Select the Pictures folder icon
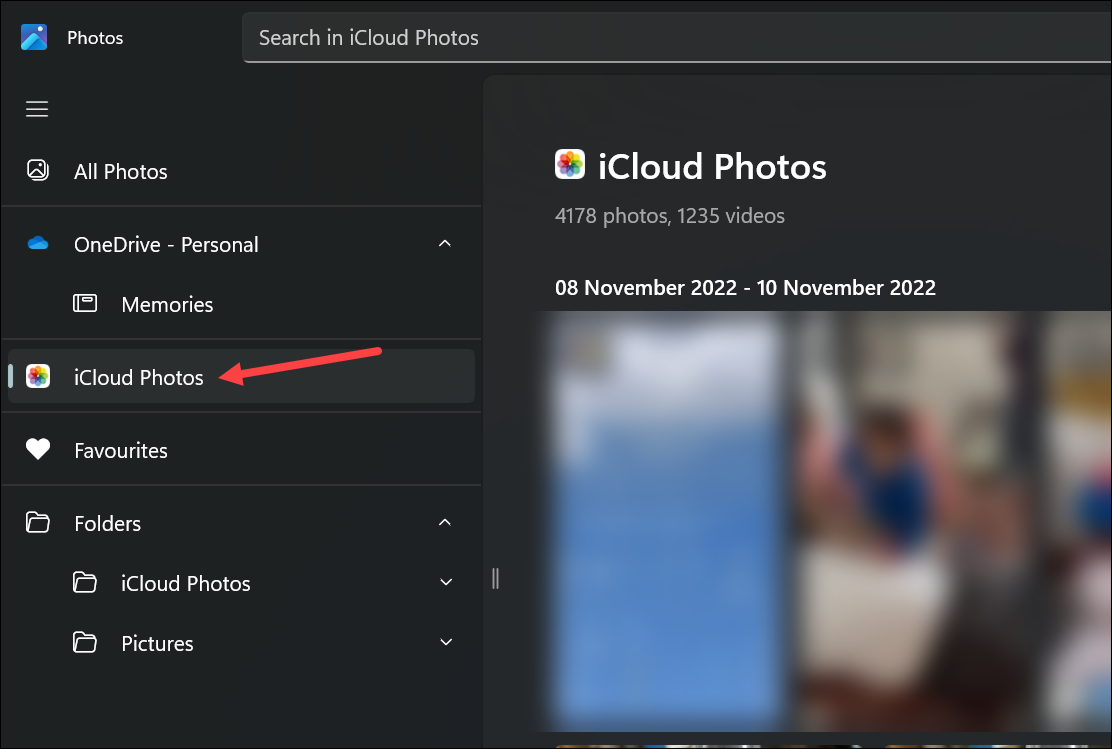 click(86, 642)
